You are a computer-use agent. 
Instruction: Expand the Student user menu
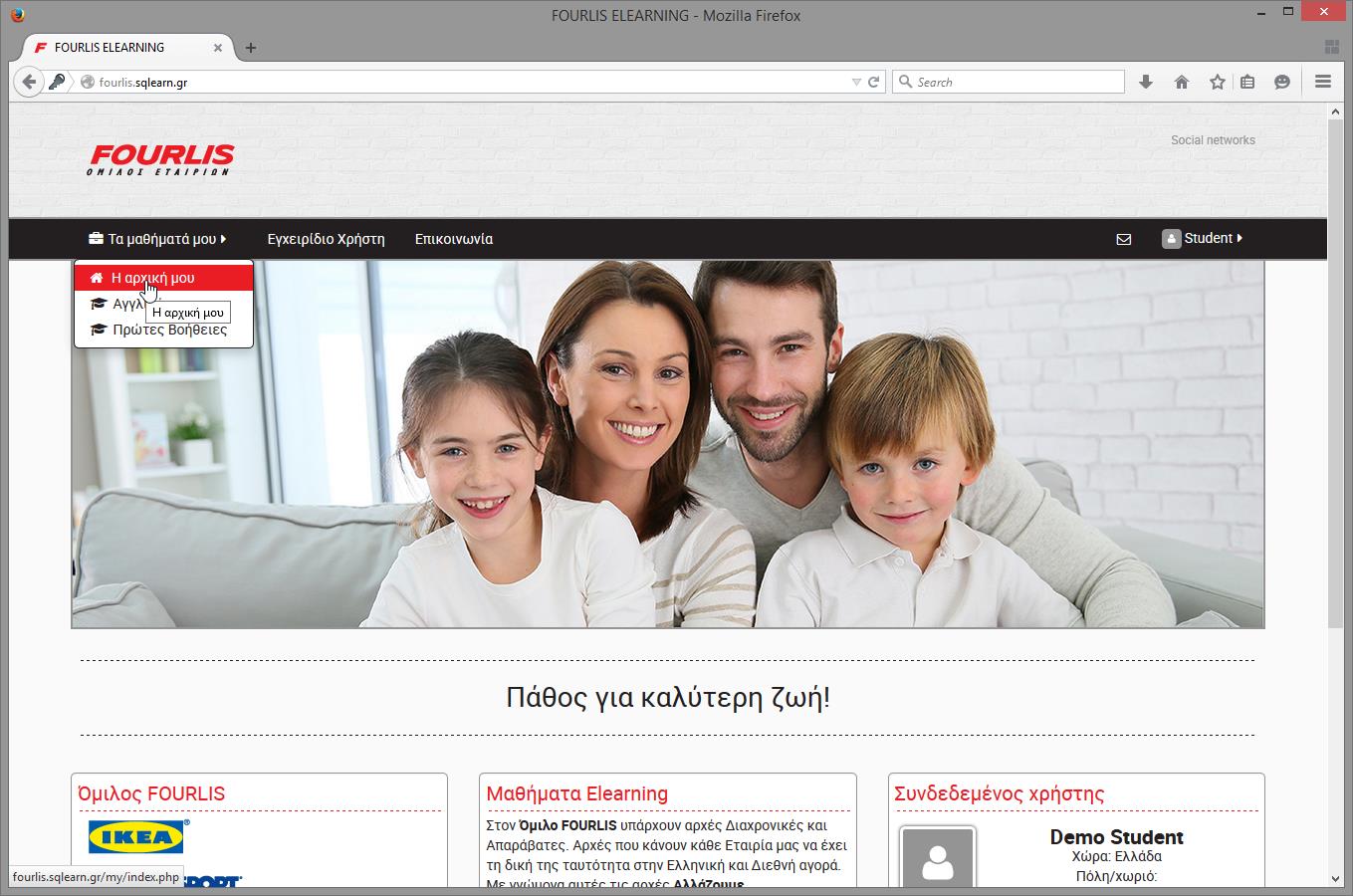click(x=1203, y=238)
